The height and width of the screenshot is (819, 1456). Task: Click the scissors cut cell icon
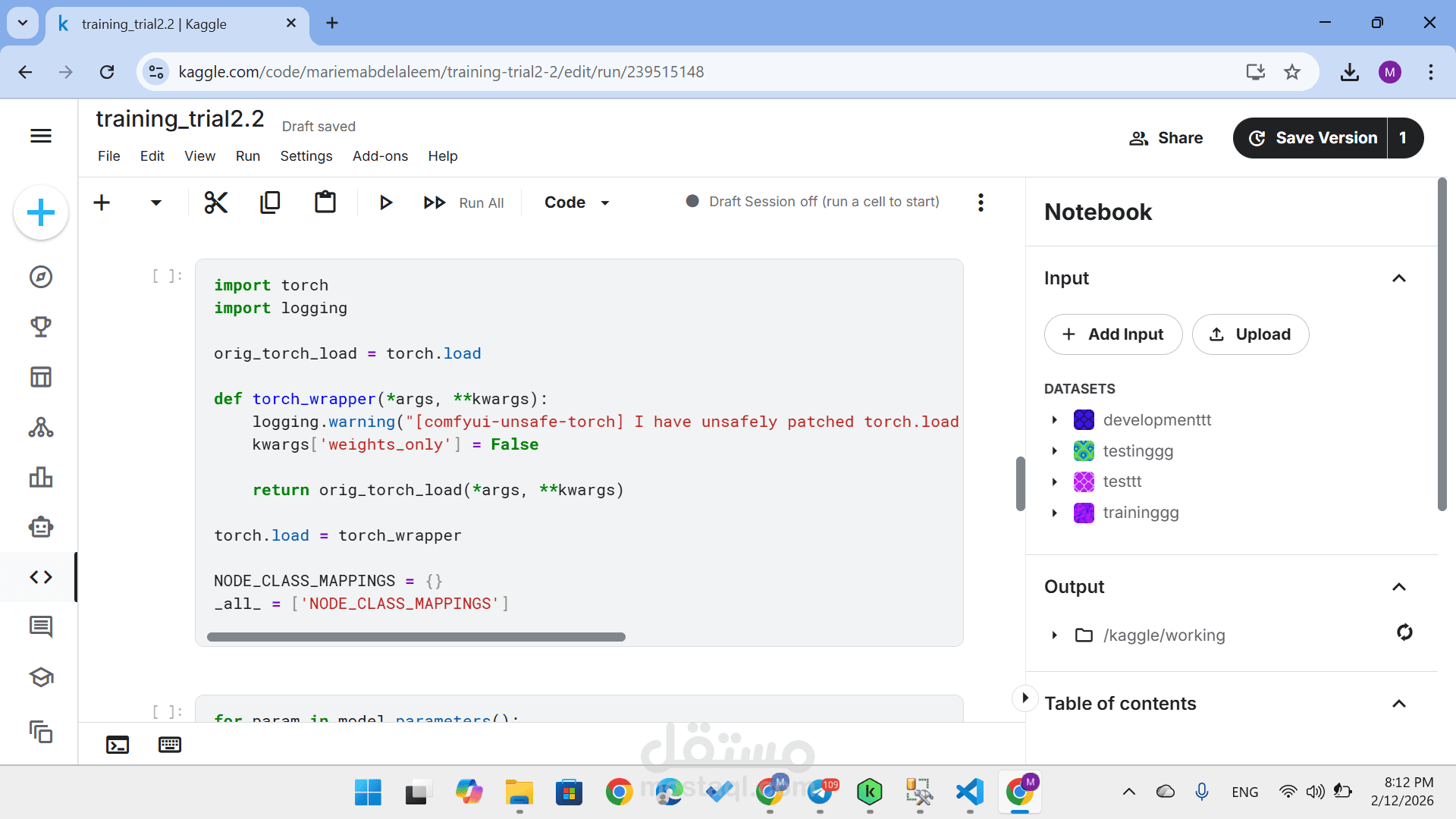pyautogui.click(x=215, y=202)
